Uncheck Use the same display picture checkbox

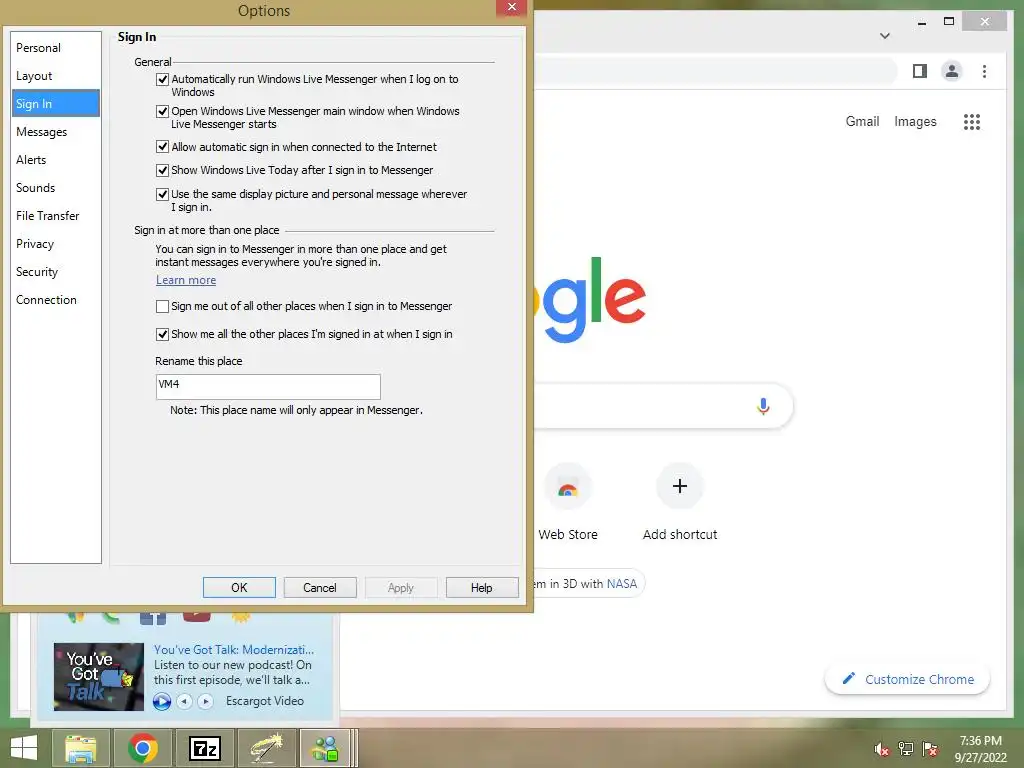coord(163,195)
